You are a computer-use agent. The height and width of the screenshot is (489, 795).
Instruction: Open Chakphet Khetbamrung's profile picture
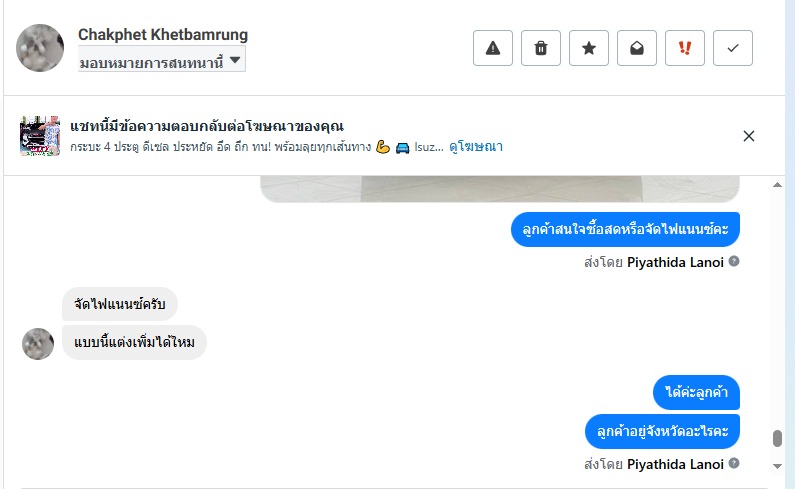[x=40, y=48]
